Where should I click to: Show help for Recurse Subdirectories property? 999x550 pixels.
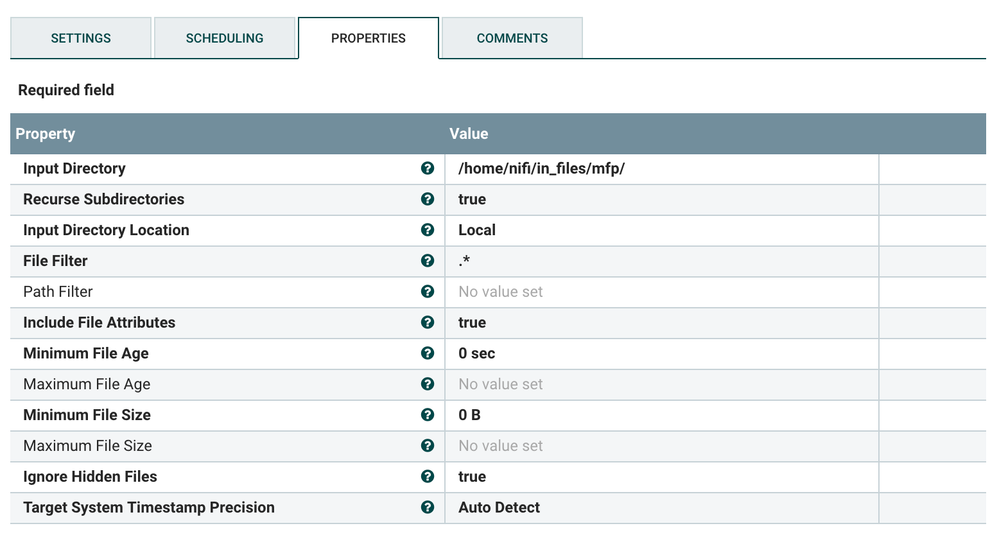[428, 199]
